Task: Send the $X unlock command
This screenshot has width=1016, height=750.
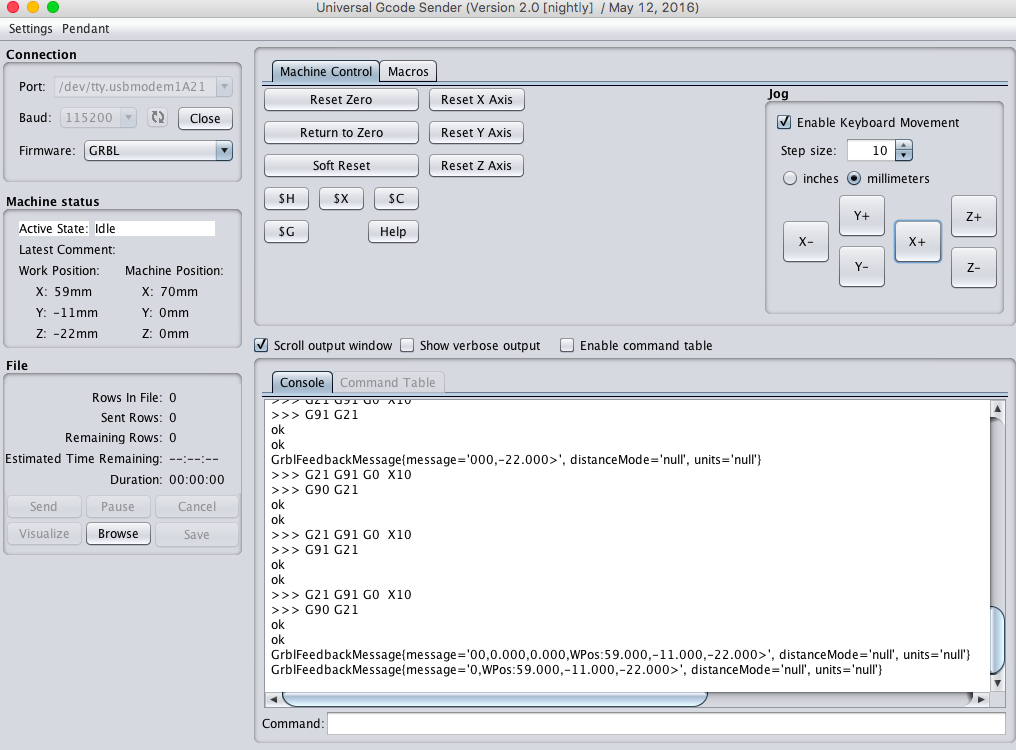Action: [341, 198]
